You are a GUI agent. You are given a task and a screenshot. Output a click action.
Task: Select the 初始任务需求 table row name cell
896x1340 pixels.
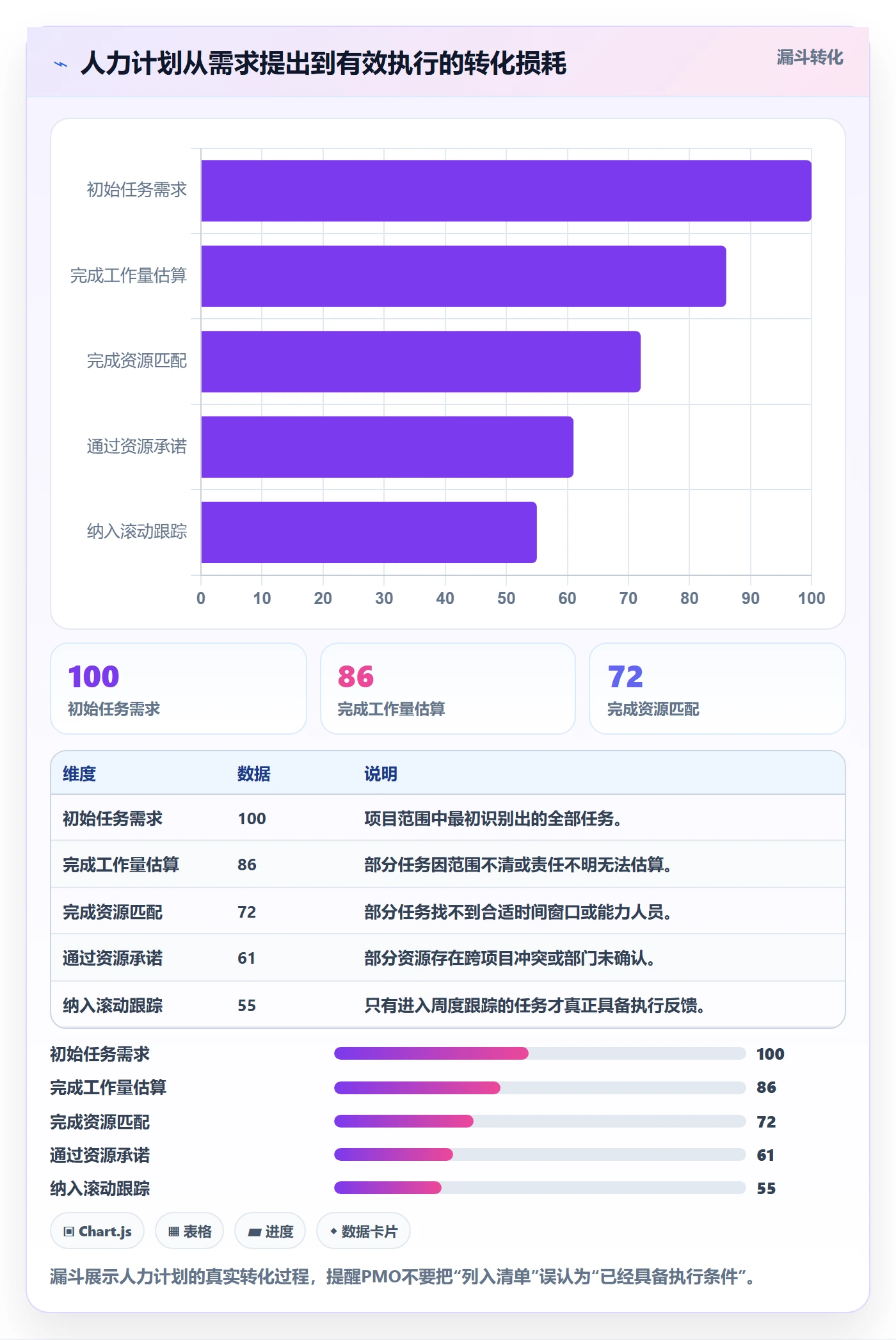[113, 818]
